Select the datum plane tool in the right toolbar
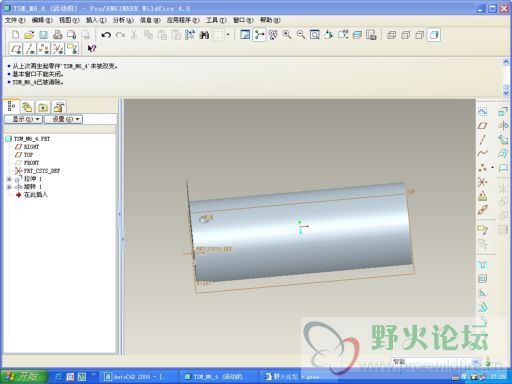This screenshot has width=512, height=384. pyautogui.click(x=482, y=126)
